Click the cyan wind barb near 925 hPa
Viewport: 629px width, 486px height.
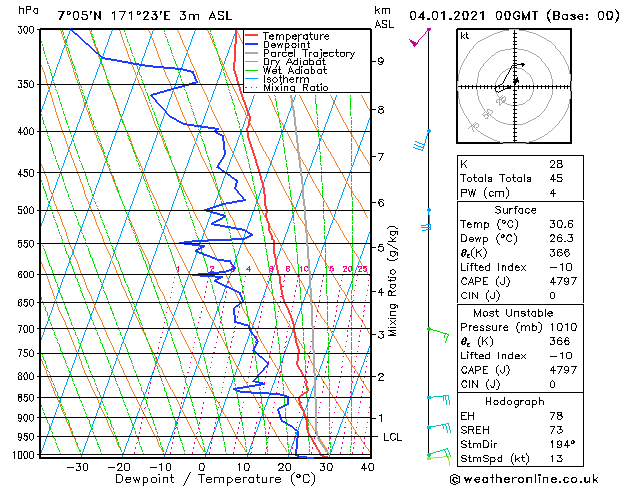pyautogui.click(x=439, y=427)
